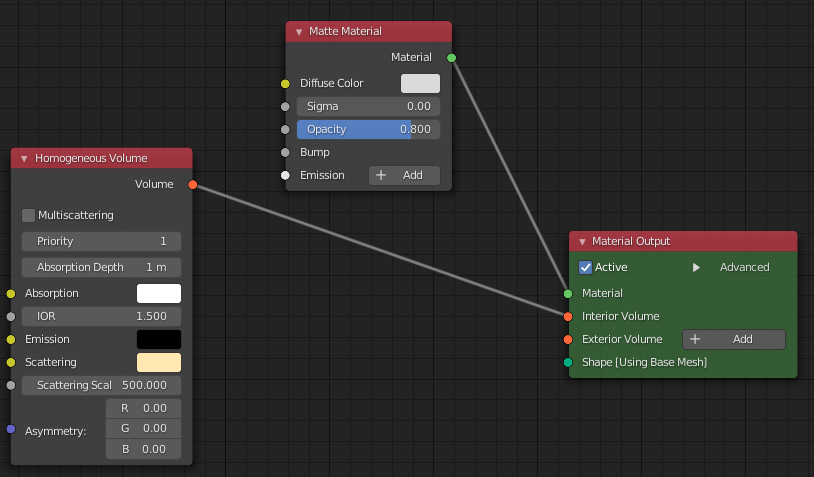The height and width of the screenshot is (477, 814).
Task: Adjust the Opacity slider
Action: (368, 129)
